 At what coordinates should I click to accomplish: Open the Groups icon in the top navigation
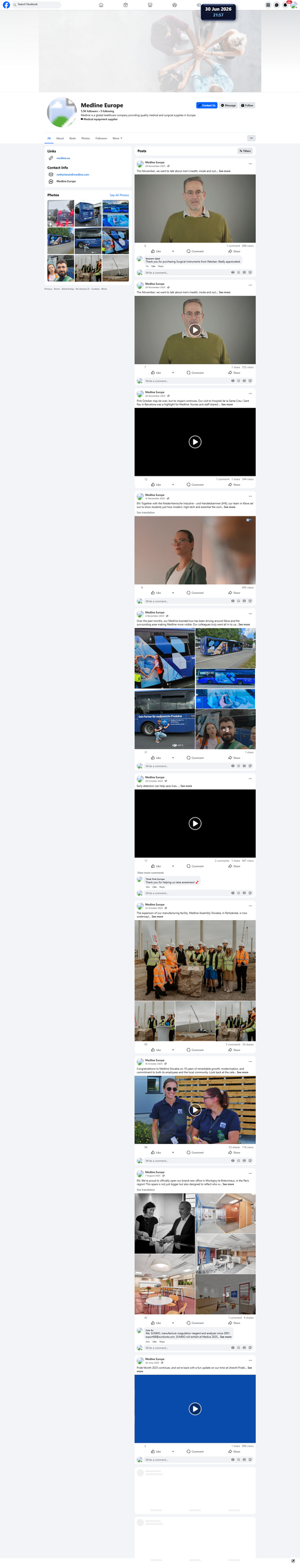point(174,5)
